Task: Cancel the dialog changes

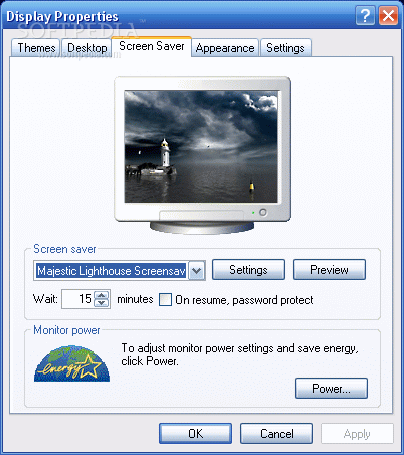Action: 276,434
